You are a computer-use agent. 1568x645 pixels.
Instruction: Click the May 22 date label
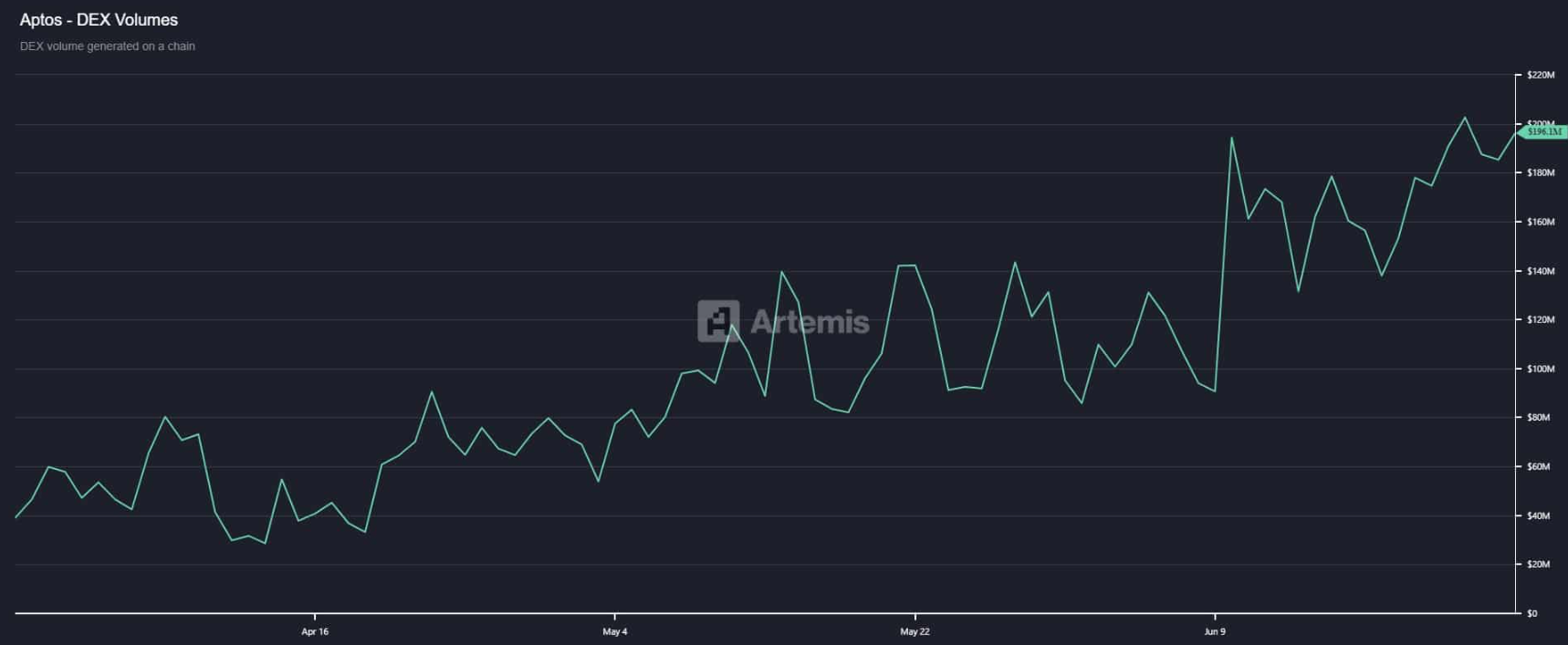915,631
